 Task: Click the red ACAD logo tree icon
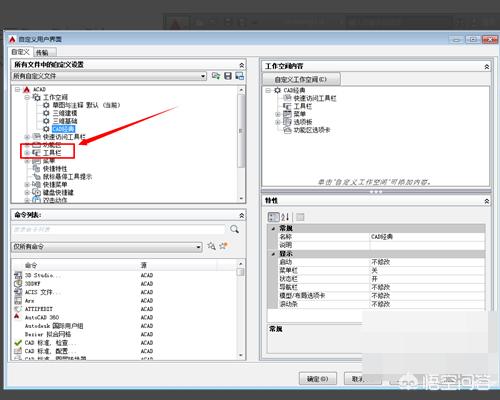(x=27, y=89)
